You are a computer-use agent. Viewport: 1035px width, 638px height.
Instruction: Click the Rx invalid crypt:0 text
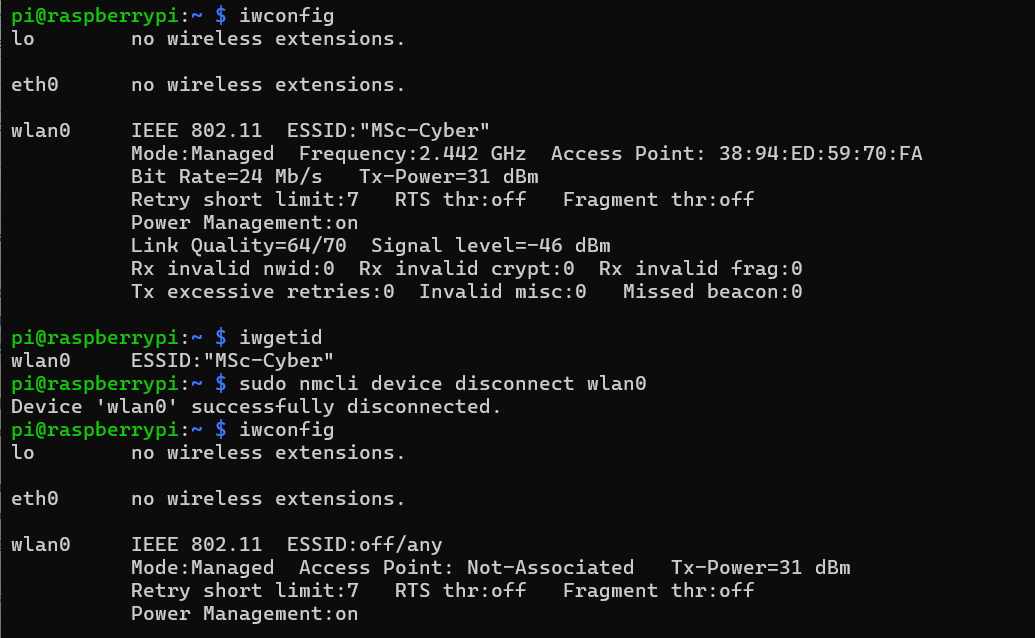tap(466, 269)
